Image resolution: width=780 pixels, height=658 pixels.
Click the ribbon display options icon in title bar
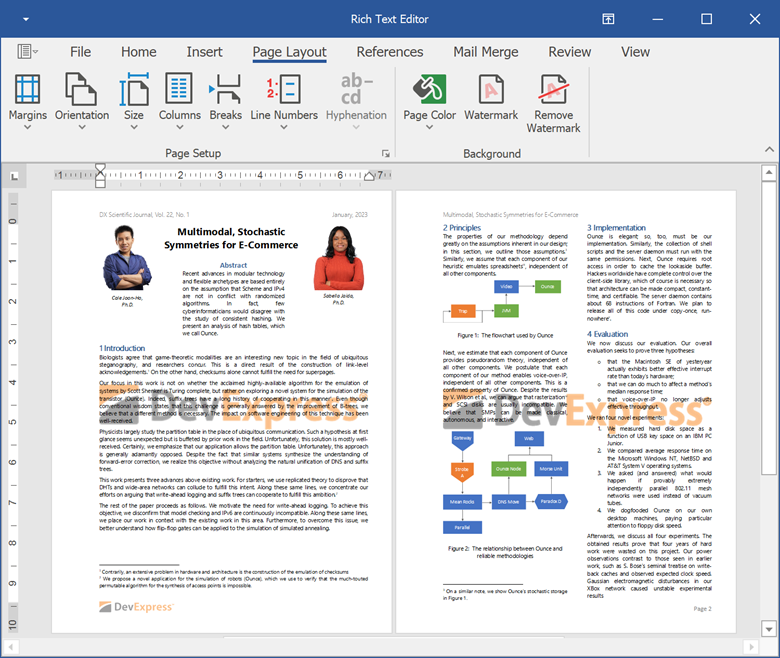point(608,19)
